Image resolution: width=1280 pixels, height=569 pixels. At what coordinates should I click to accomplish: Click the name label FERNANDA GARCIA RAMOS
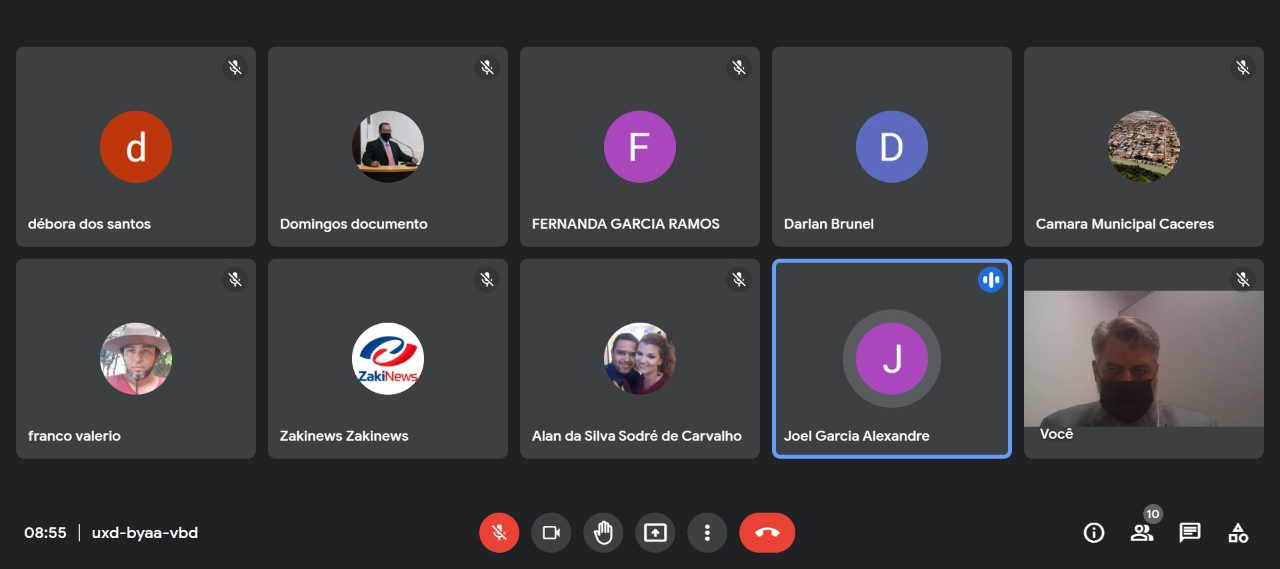tap(626, 224)
